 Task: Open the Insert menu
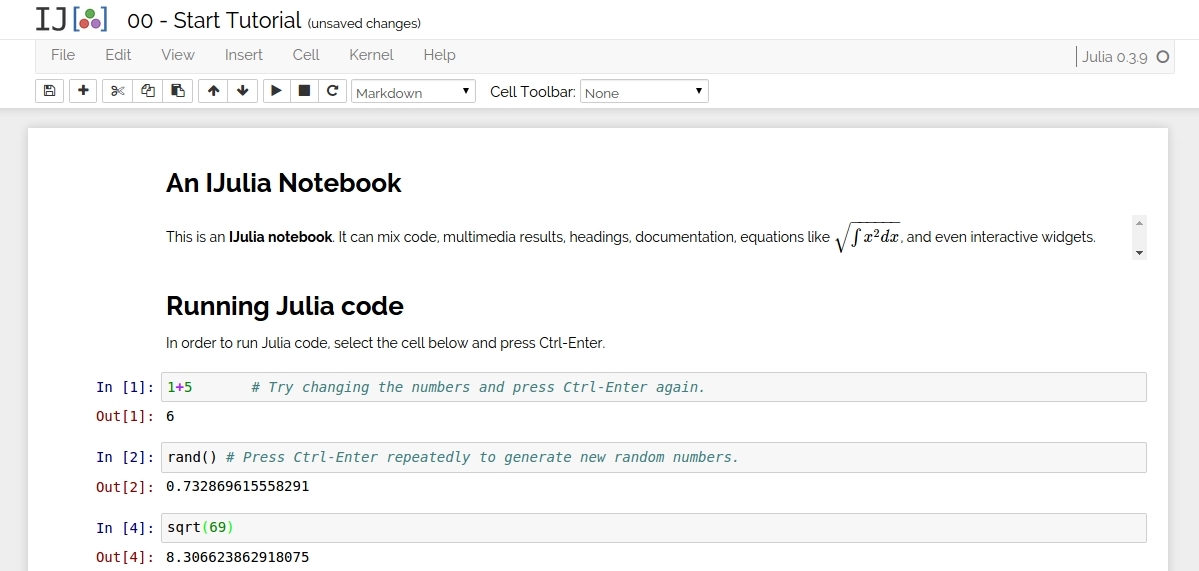tap(244, 55)
